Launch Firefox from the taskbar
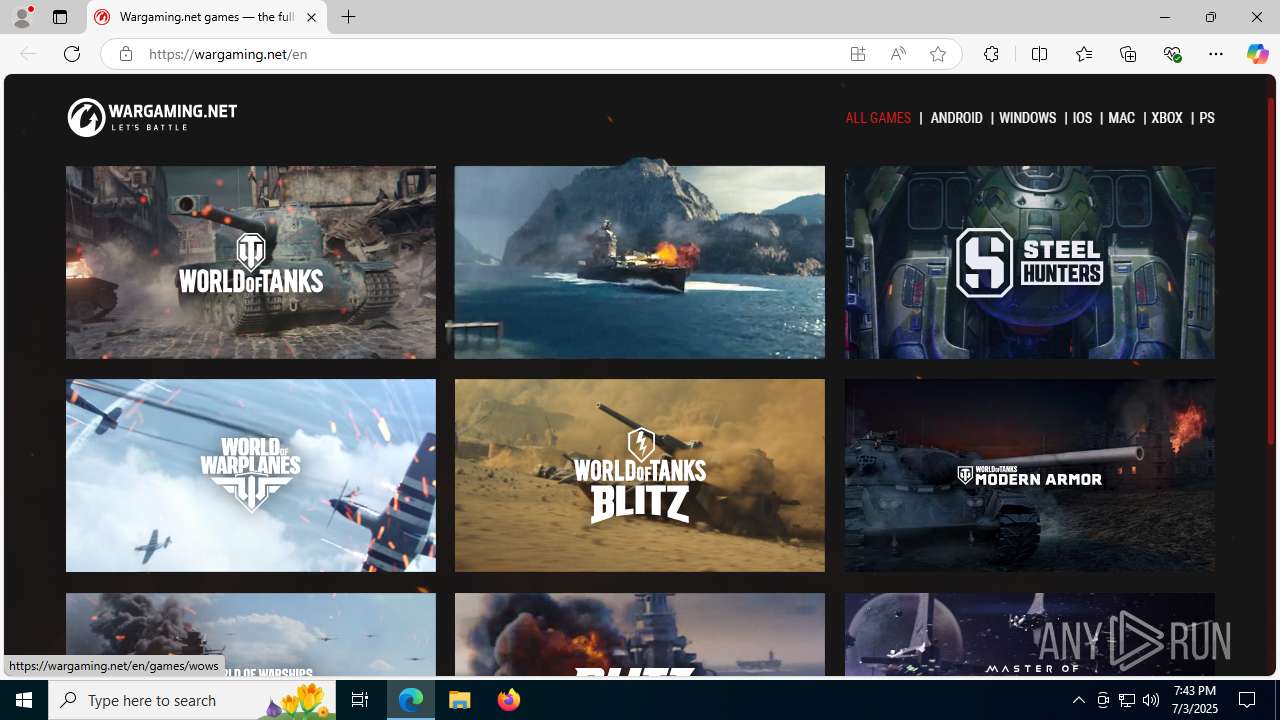The width and height of the screenshot is (1280, 720). pos(508,700)
